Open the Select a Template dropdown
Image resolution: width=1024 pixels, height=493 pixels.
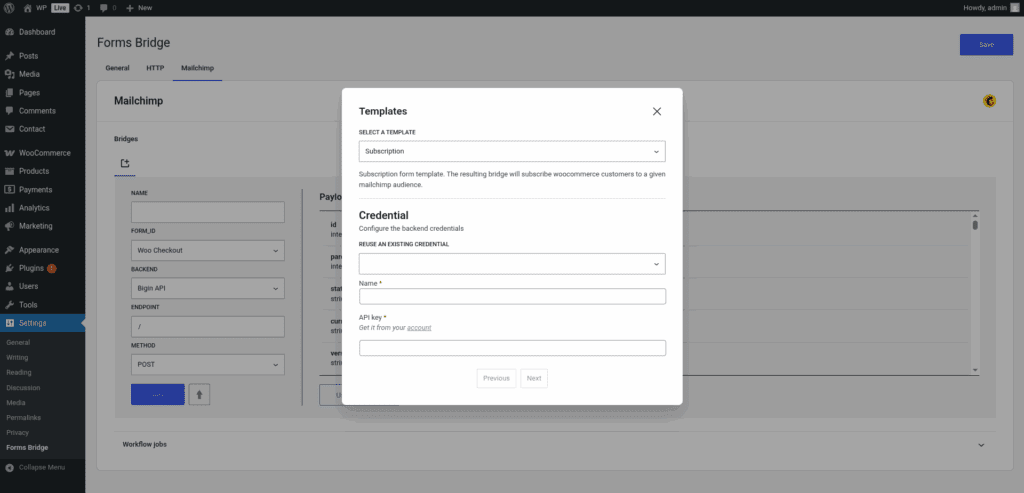coord(512,151)
